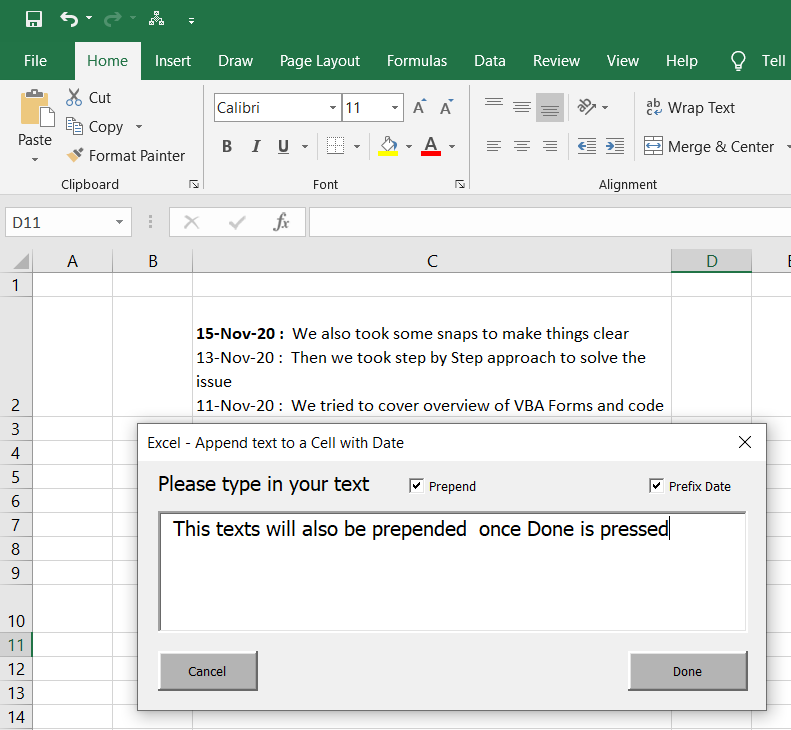Open the Insert Function fx icon
The image size is (791, 730).
click(281, 222)
